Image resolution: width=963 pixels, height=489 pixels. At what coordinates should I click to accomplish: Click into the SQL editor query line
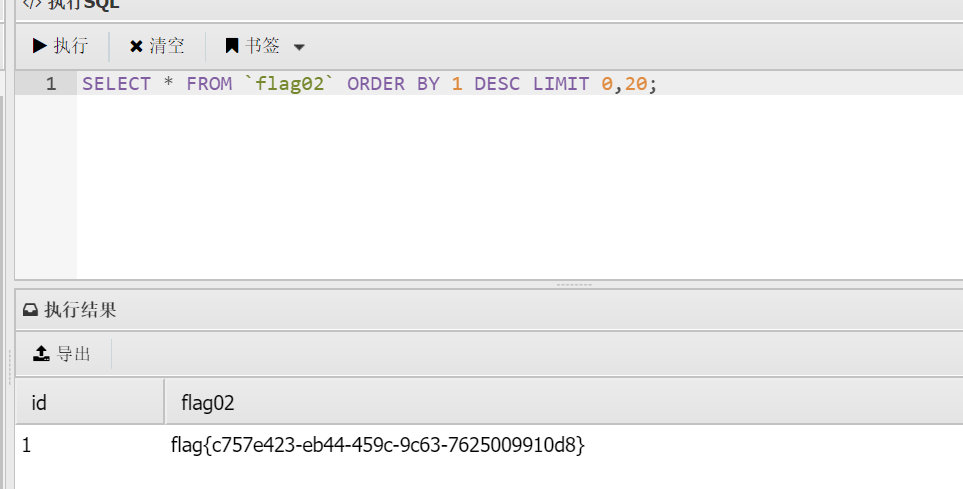520,84
